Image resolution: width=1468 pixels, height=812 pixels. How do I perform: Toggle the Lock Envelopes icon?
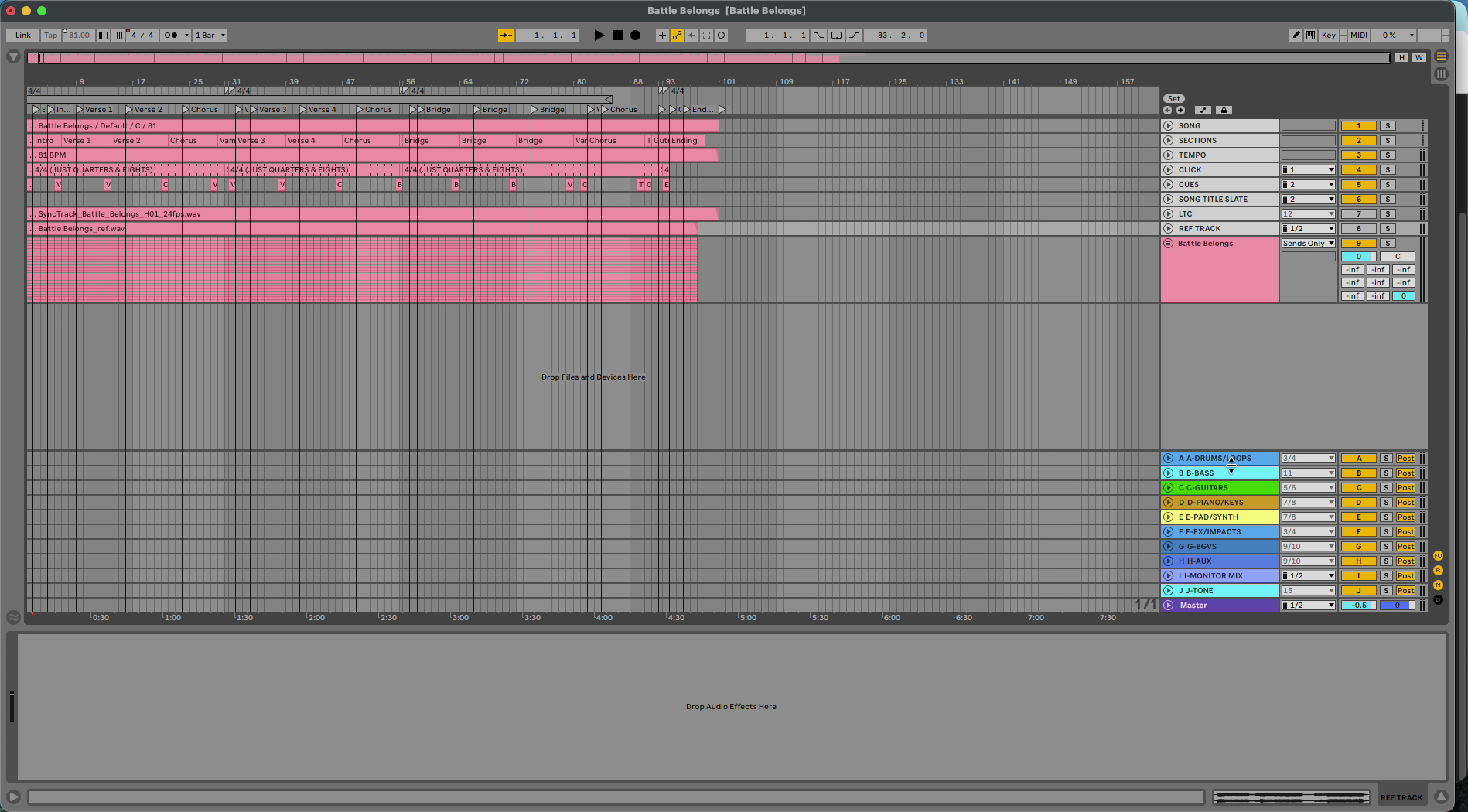[1224, 110]
